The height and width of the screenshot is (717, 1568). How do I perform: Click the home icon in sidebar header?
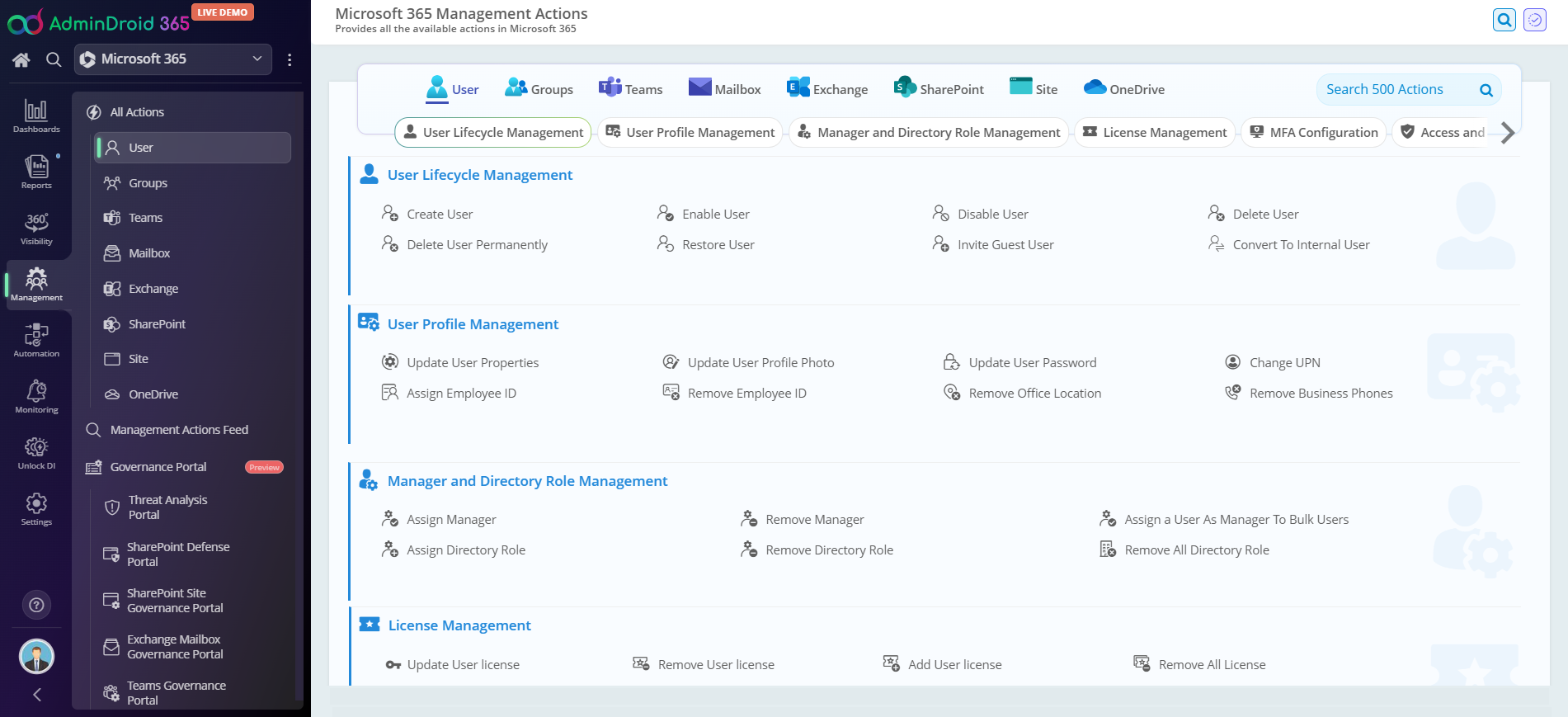(x=21, y=59)
